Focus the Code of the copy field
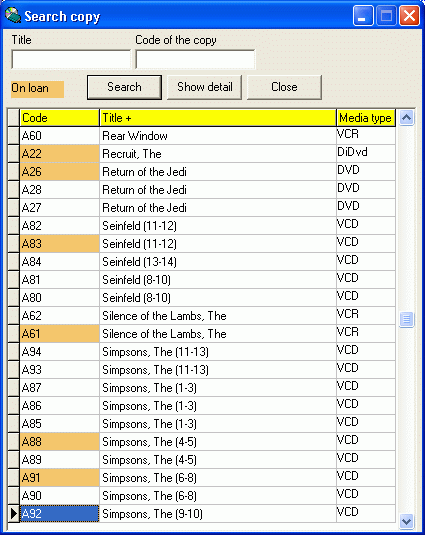This screenshot has width=425, height=535. pos(195,59)
